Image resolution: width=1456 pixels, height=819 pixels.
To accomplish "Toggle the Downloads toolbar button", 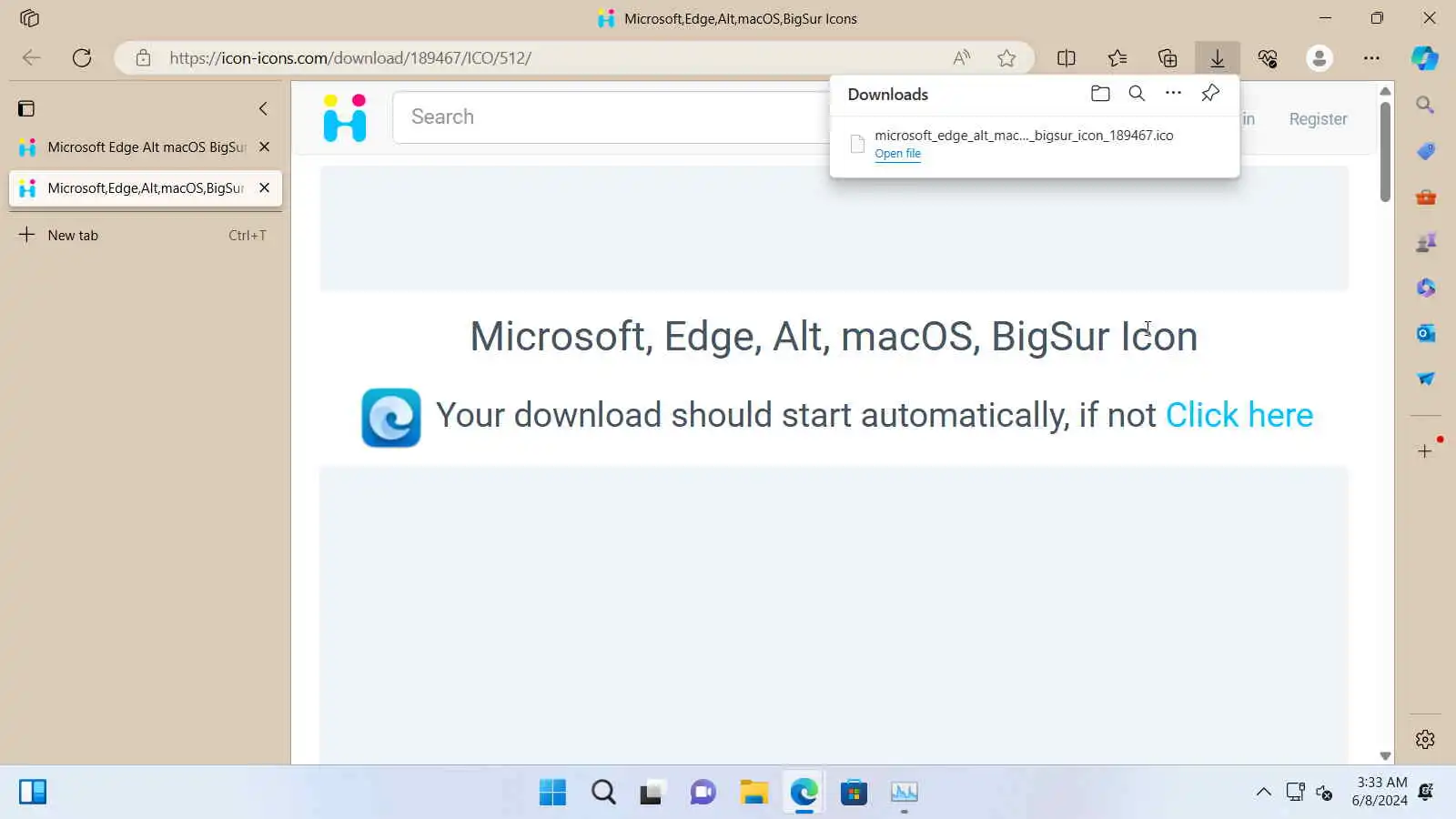I will point(1218,58).
